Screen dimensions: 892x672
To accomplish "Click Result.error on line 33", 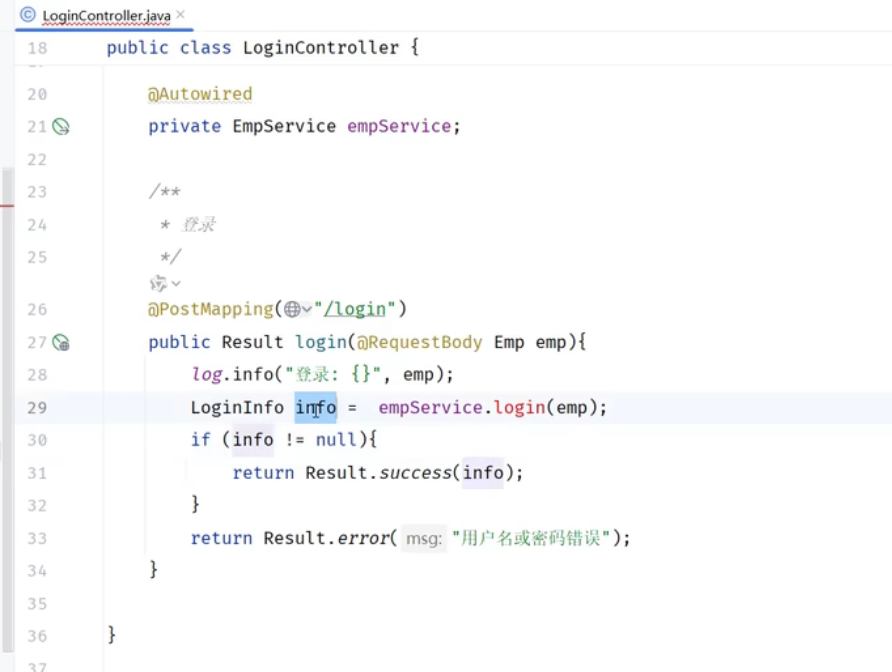I will pyautogui.click(x=327, y=538).
